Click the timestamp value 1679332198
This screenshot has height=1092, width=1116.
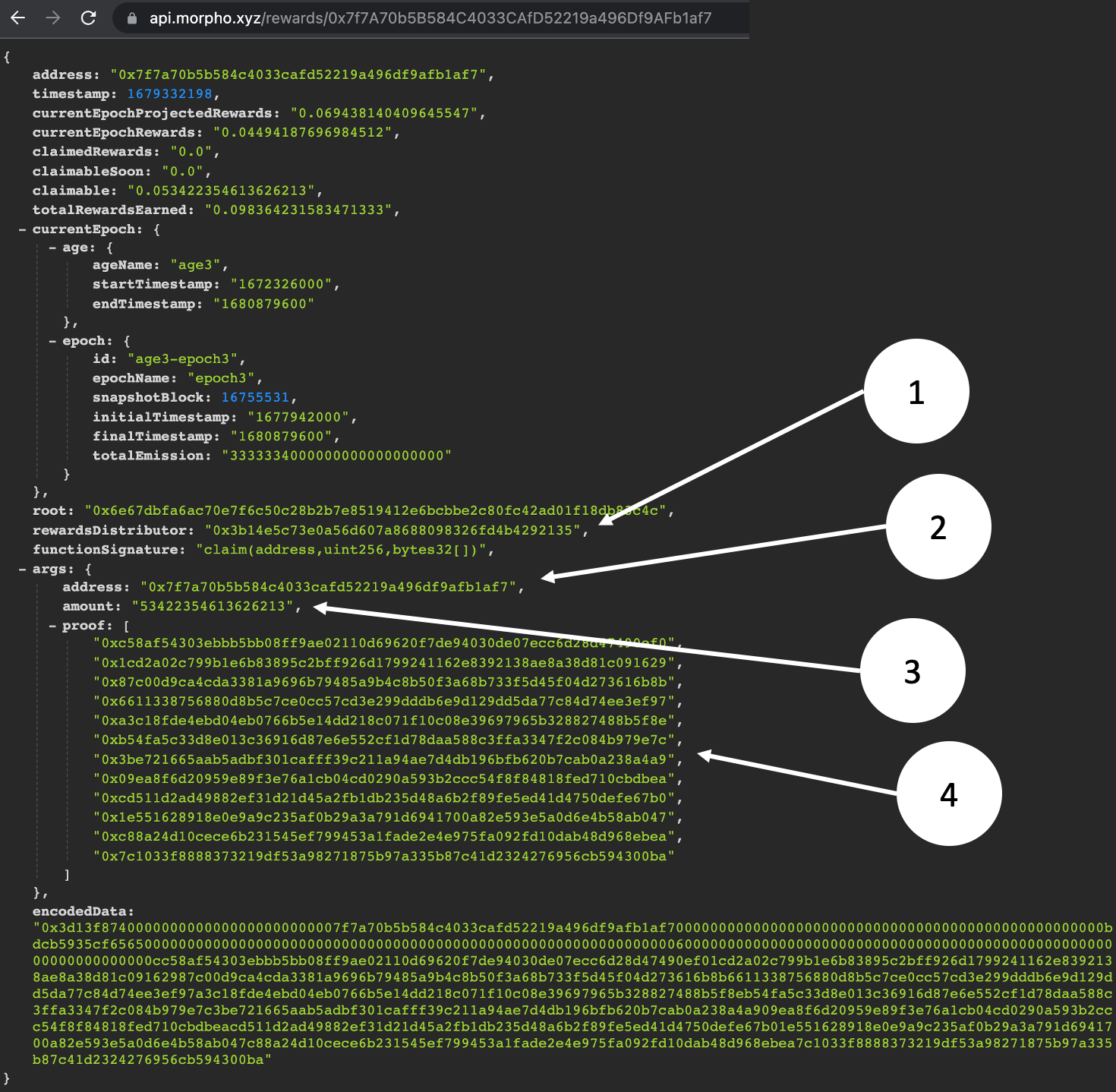click(169, 93)
